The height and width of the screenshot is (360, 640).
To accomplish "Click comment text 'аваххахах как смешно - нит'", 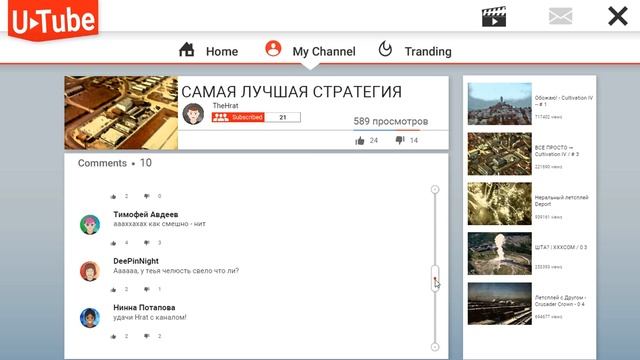I will [x=160, y=224].
